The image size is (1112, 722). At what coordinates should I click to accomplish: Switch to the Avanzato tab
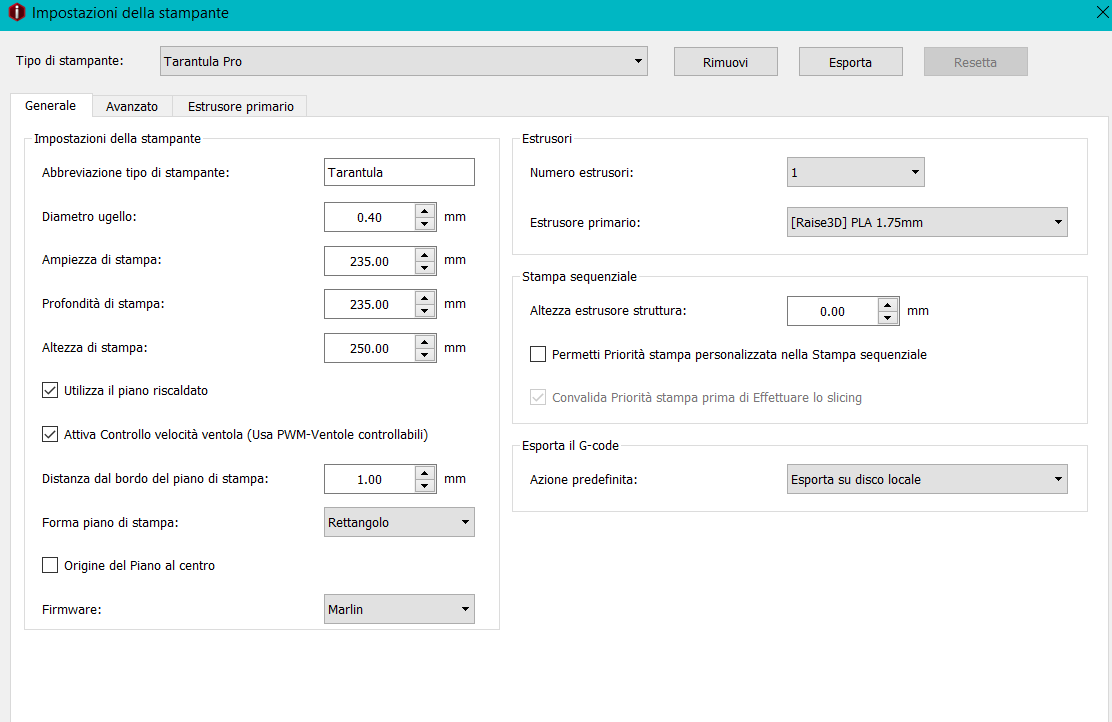point(132,106)
